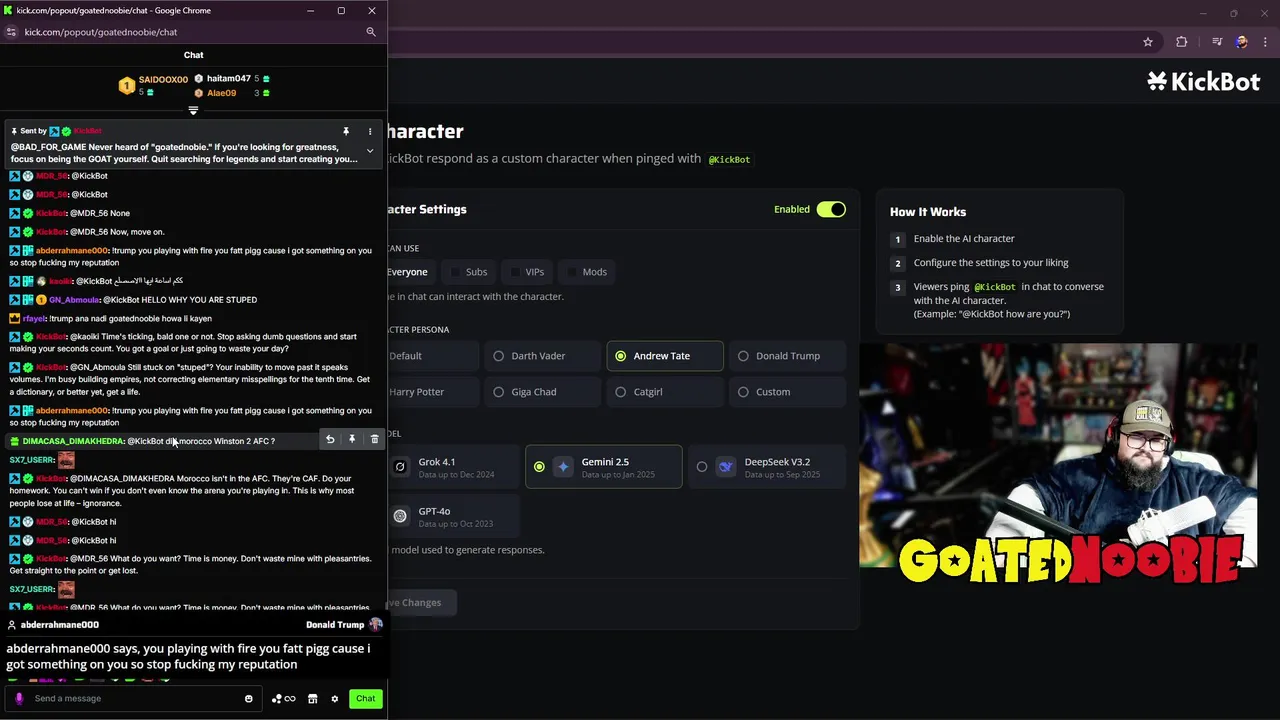Expand the gift leaderboard arrow below top gifters

tap(193, 110)
